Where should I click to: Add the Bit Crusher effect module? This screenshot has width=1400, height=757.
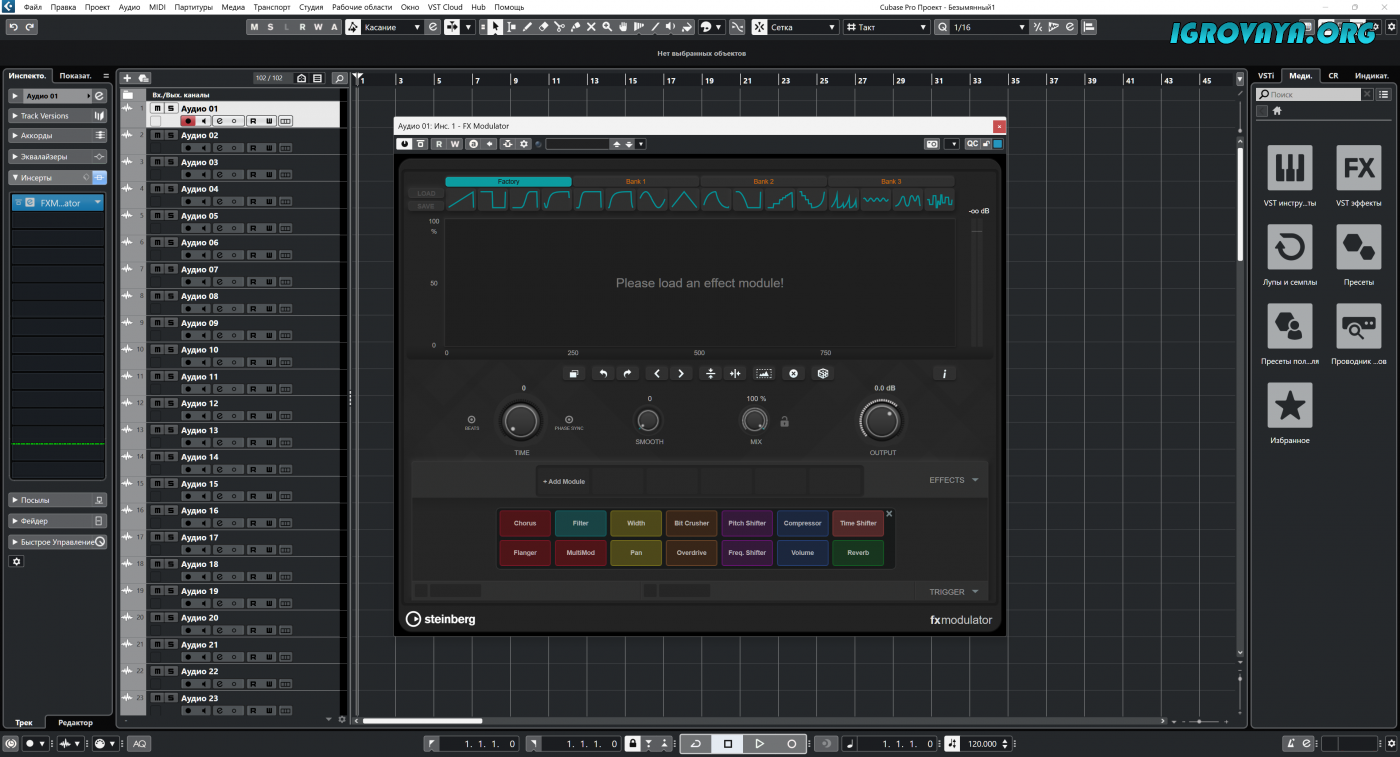[x=691, y=523]
